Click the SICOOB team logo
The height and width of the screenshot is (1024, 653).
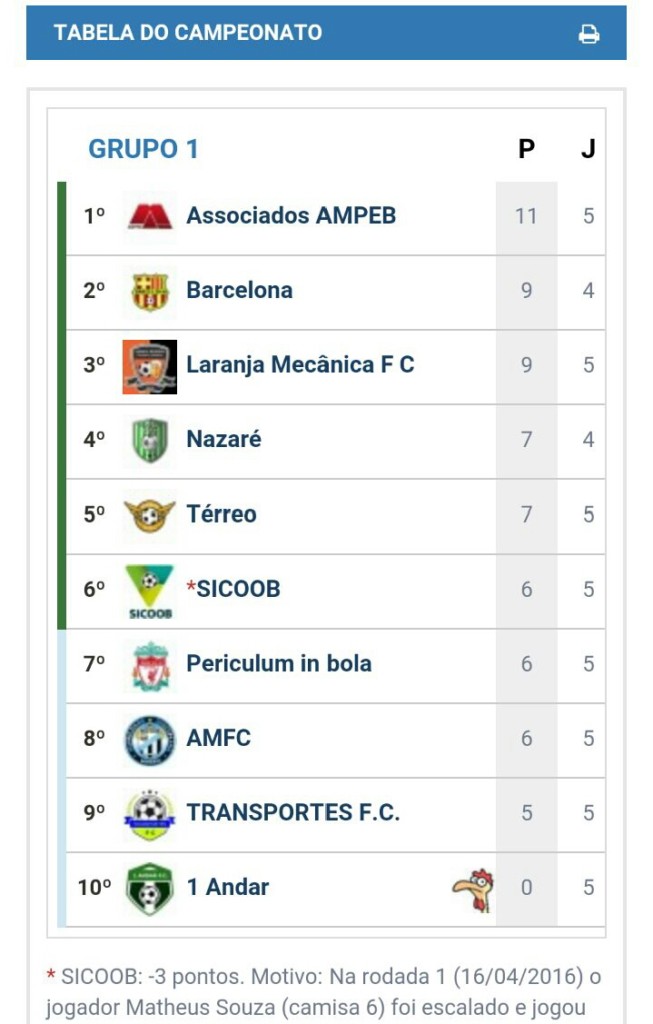pyautogui.click(x=150, y=591)
